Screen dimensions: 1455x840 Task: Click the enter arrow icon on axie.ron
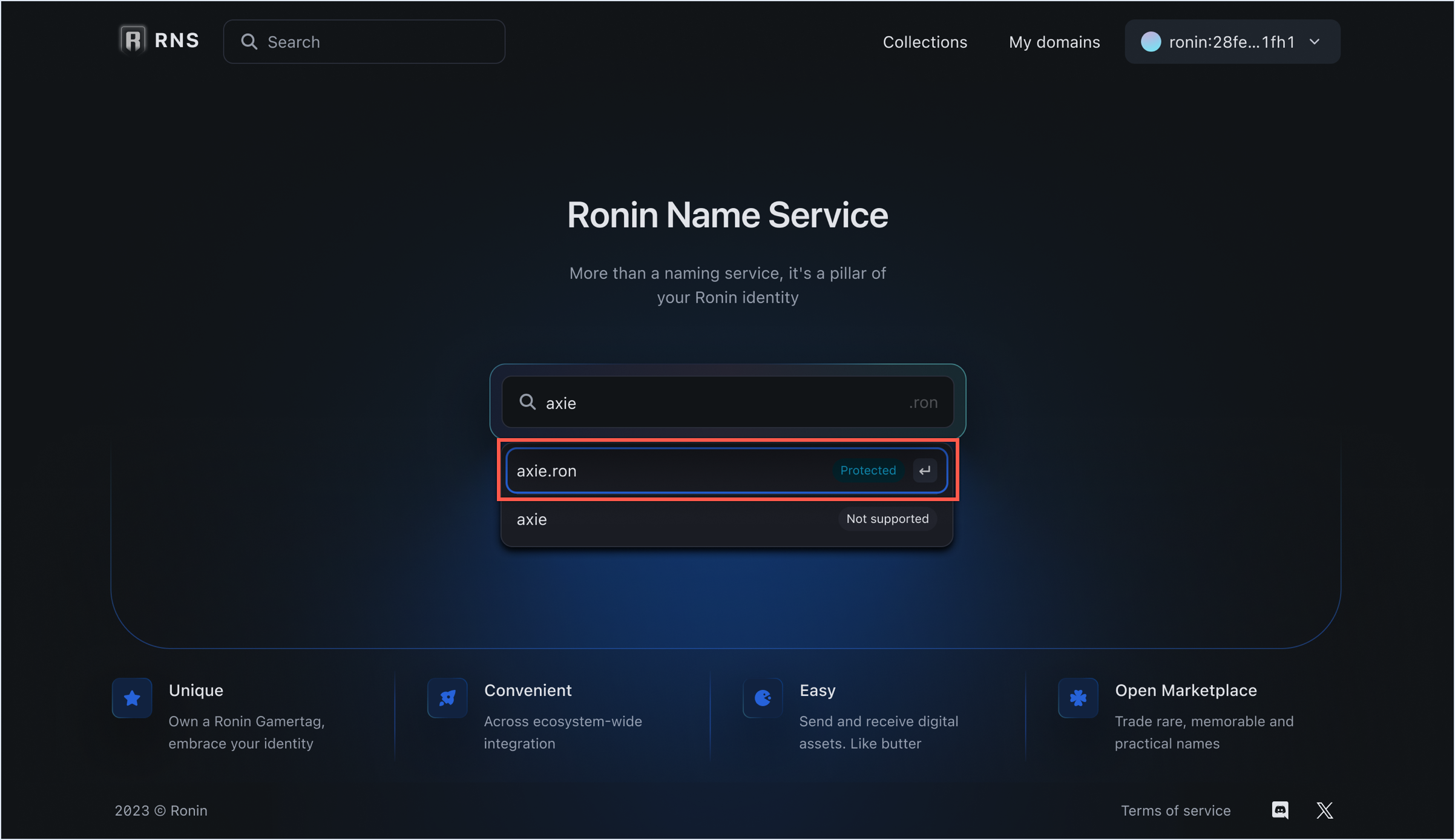click(925, 470)
